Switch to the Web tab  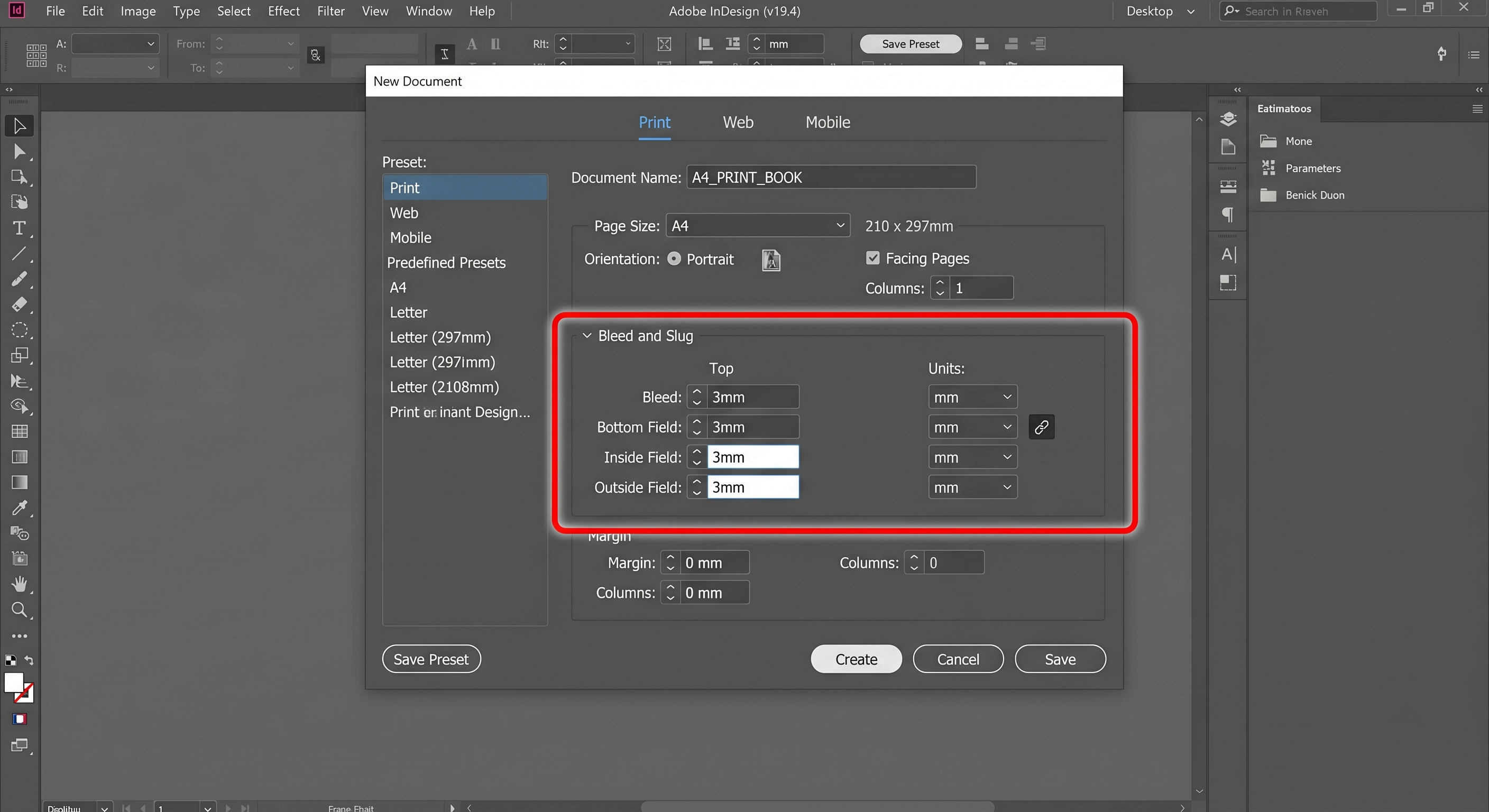coord(738,122)
